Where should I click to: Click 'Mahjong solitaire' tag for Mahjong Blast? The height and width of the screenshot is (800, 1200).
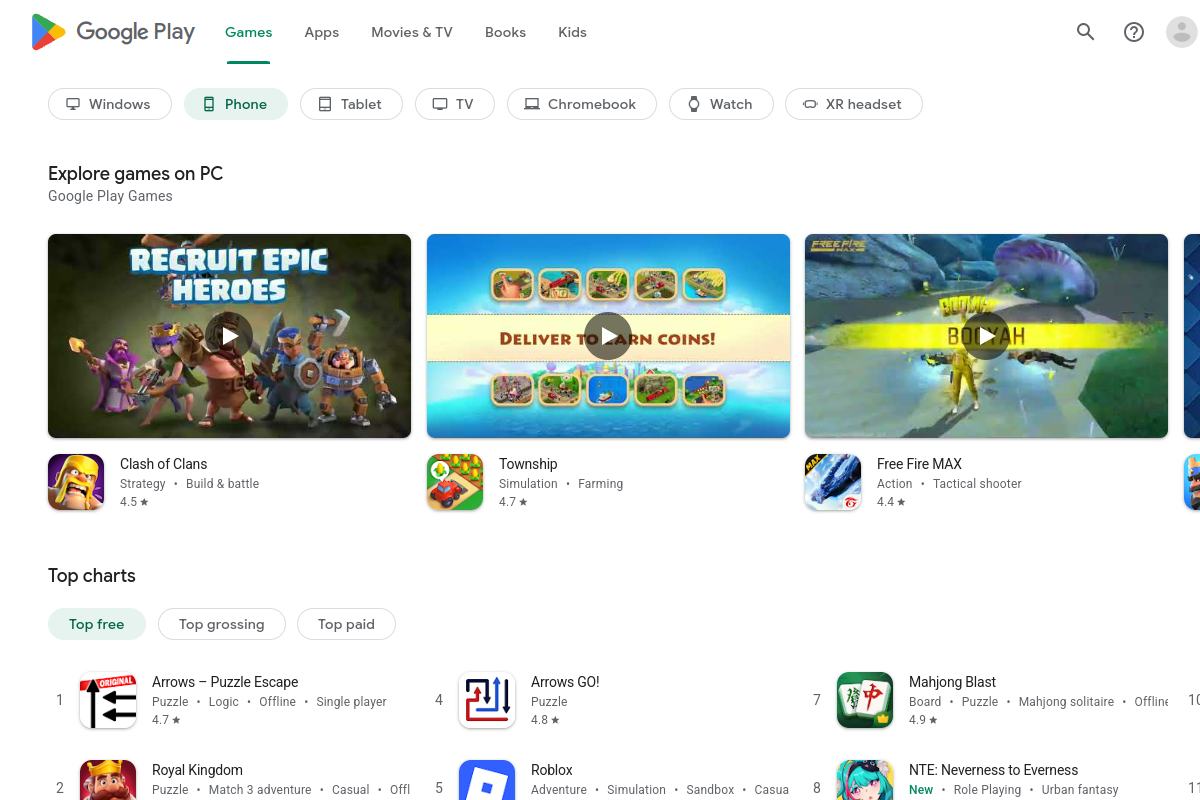coord(1066,702)
